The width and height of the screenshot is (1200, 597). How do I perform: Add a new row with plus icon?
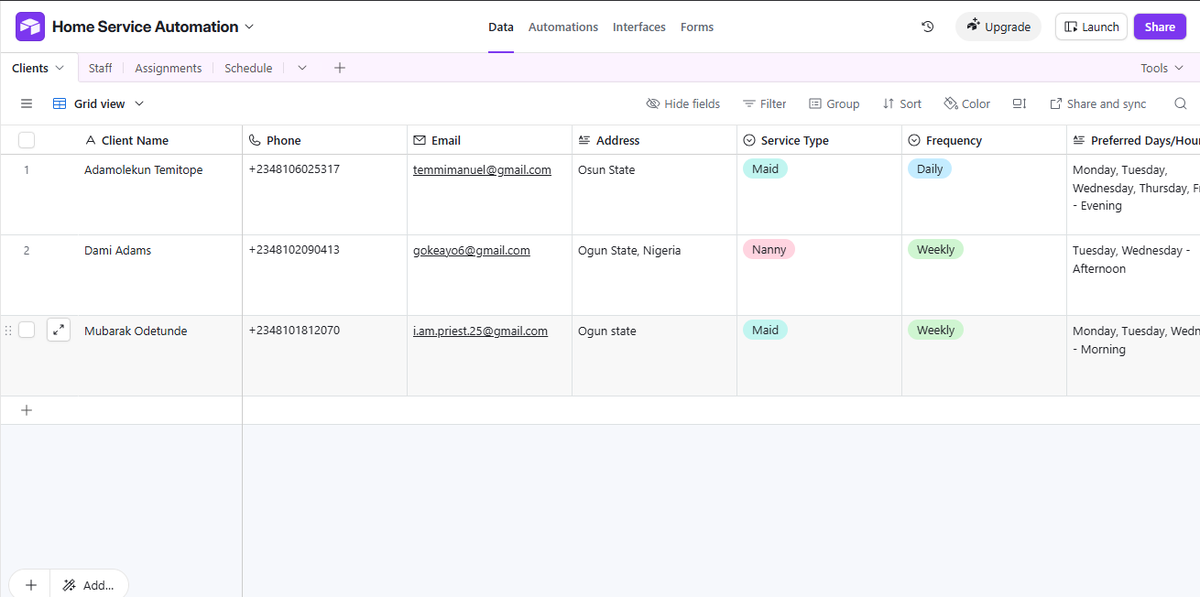(x=27, y=410)
